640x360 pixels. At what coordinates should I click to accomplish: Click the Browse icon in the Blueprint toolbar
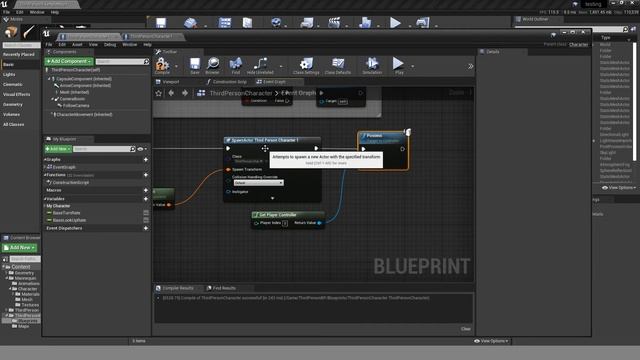coord(213,64)
